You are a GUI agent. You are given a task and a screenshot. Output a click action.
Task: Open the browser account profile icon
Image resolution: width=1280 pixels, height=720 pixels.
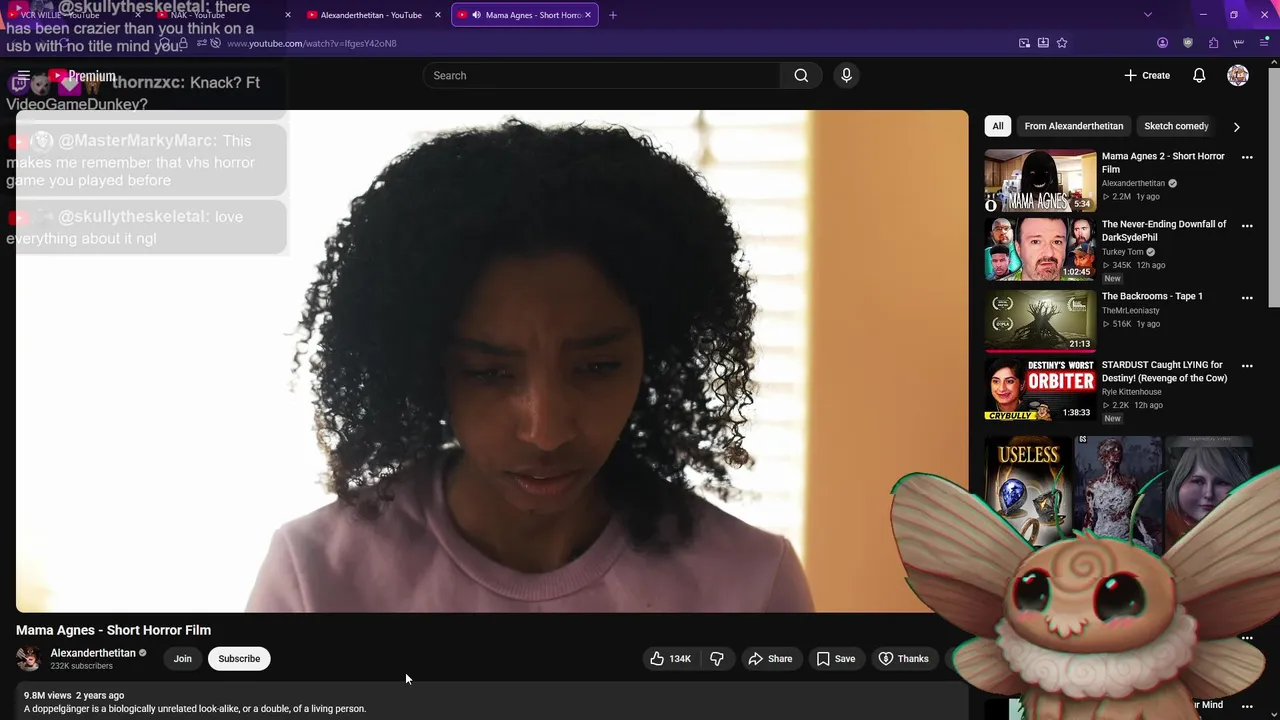pos(1162,43)
